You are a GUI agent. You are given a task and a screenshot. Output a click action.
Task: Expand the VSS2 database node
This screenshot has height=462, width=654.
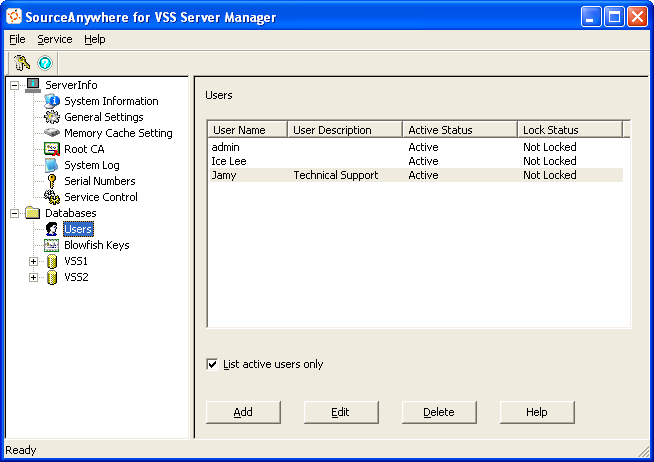33,277
